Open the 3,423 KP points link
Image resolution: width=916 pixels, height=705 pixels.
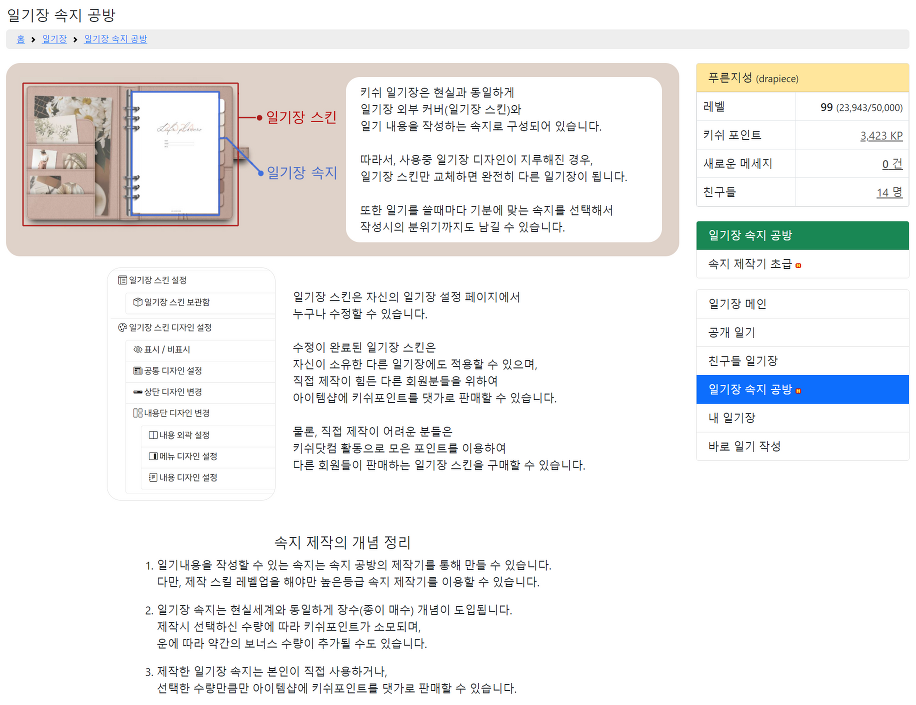881,135
